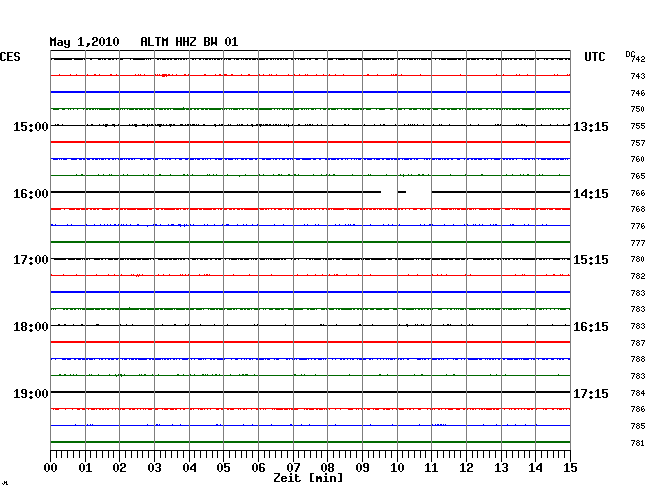Click the 06 minute axis label
The height and width of the screenshot is (494, 650).
tap(258, 468)
